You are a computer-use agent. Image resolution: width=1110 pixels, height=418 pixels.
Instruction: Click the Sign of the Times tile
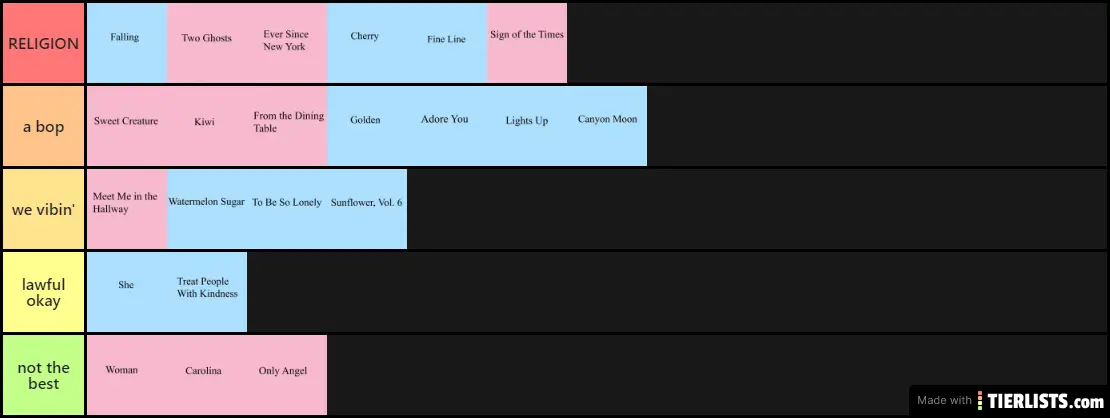[527, 43]
